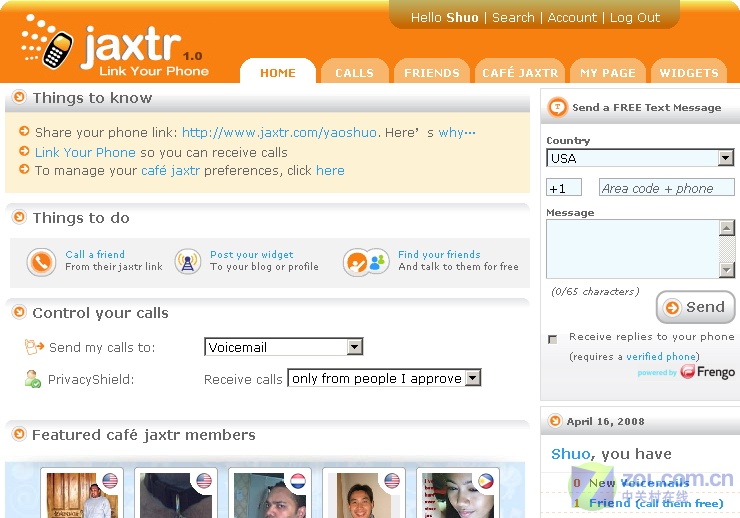Click the PrivacyShield user icon

click(33, 379)
